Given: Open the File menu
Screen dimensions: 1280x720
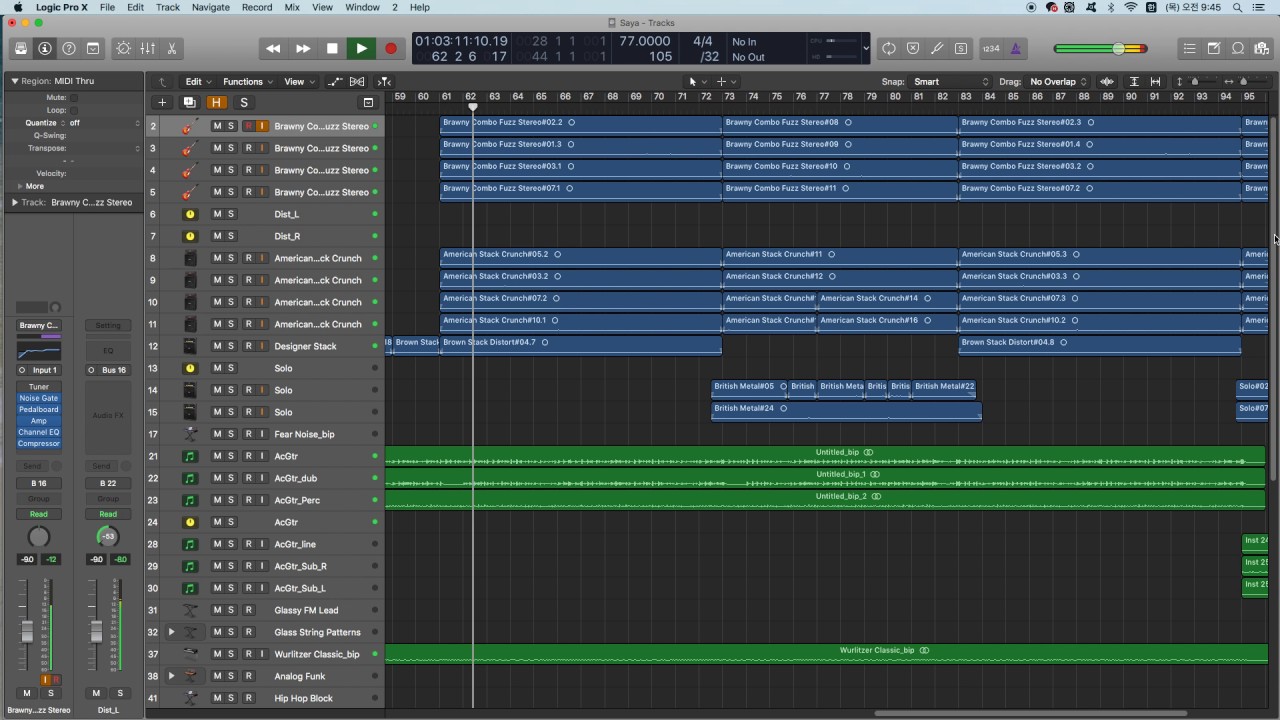Looking at the screenshot, I should coord(107,7).
